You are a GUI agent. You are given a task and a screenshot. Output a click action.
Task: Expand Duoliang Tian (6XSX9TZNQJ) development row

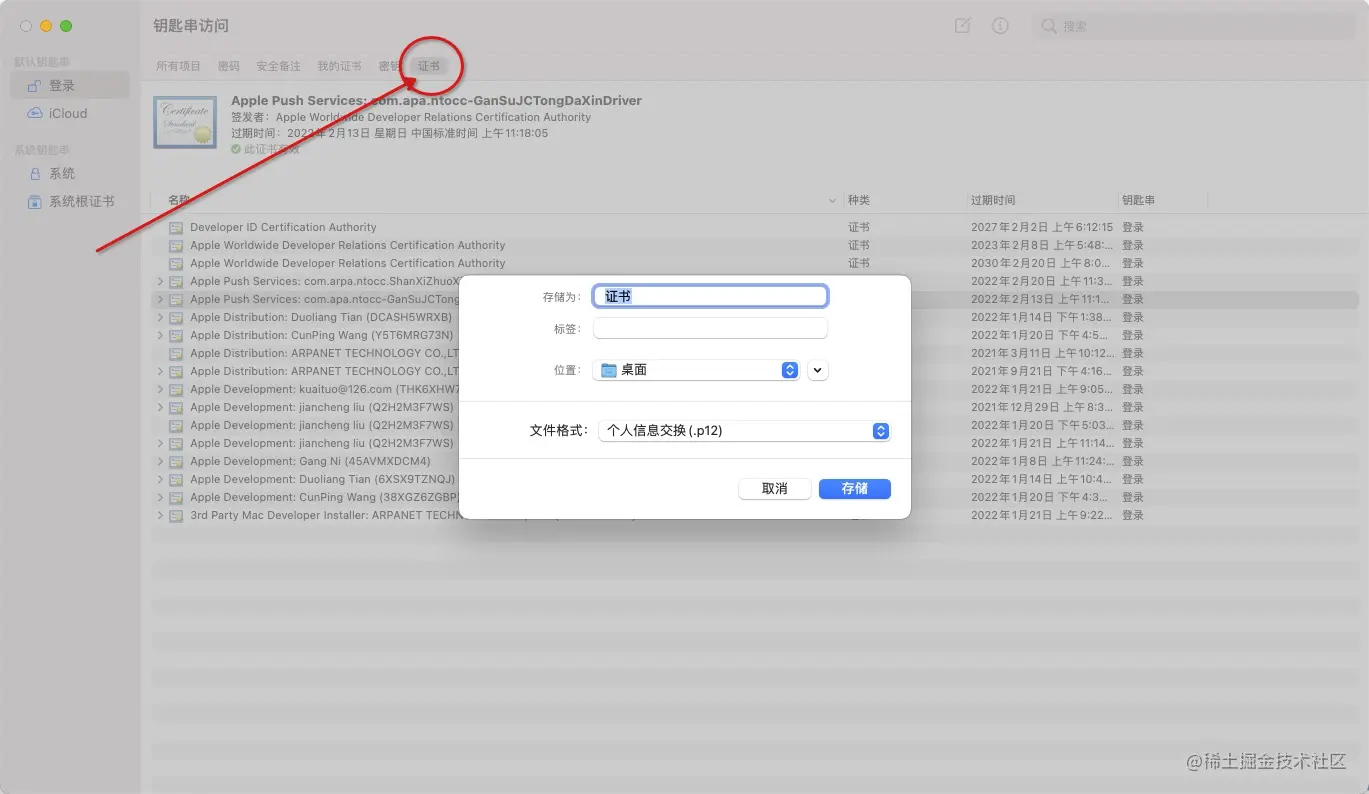(x=160, y=479)
